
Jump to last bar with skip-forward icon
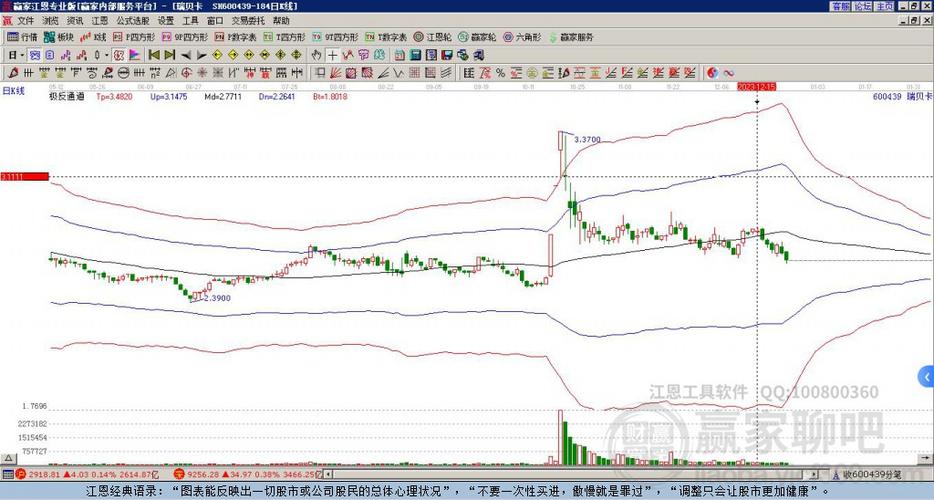pos(170,55)
